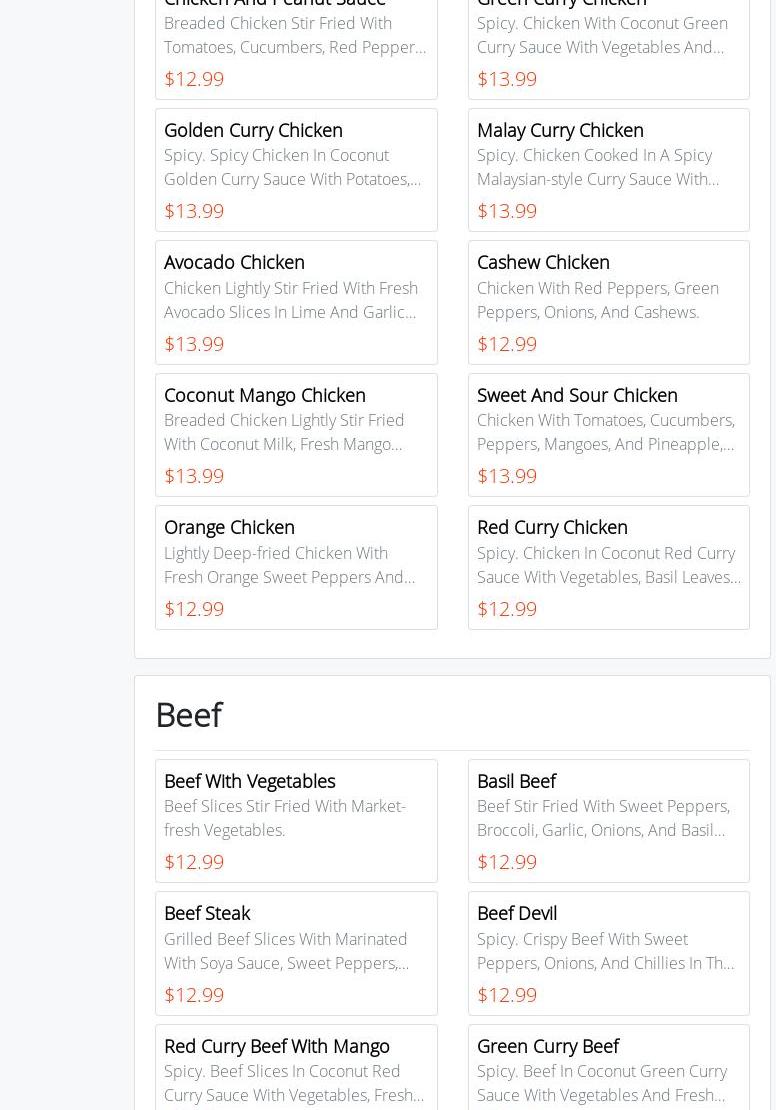The image size is (776, 1110).
Task: Click the Beef section heading
Action: [188, 714]
